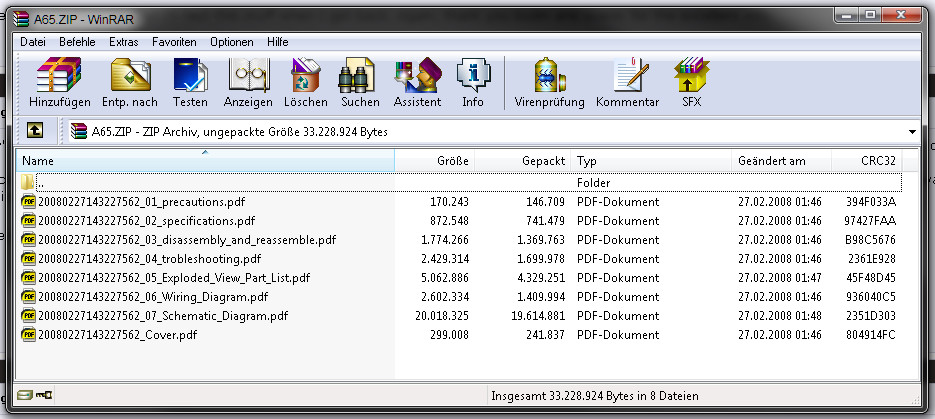Click the archive path address field
The height and width of the screenshot is (419, 935).
click(x=493, y=132)
